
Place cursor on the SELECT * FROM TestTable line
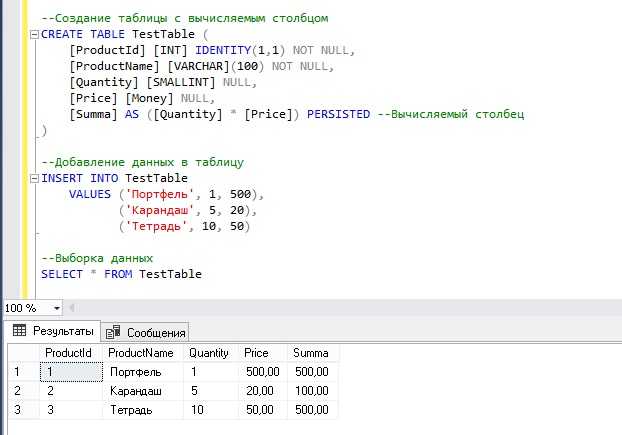(x=120, y=274)
